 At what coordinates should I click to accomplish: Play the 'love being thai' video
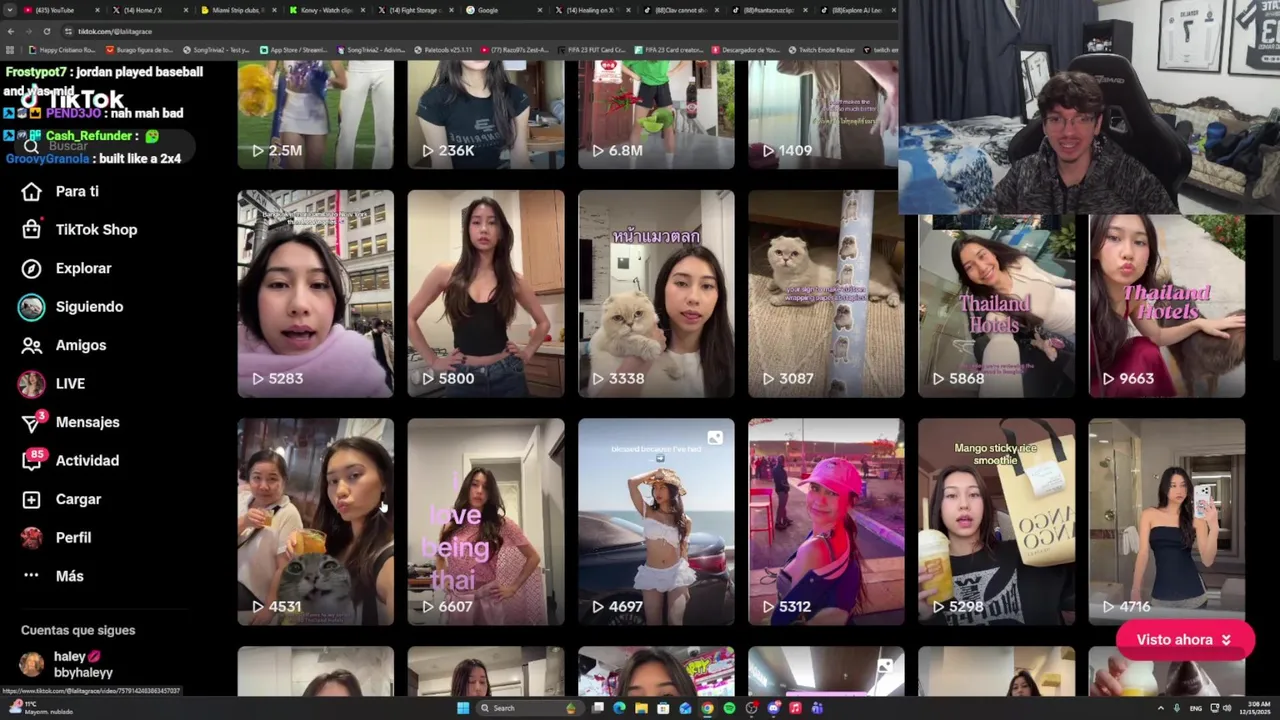click(486, 522)
